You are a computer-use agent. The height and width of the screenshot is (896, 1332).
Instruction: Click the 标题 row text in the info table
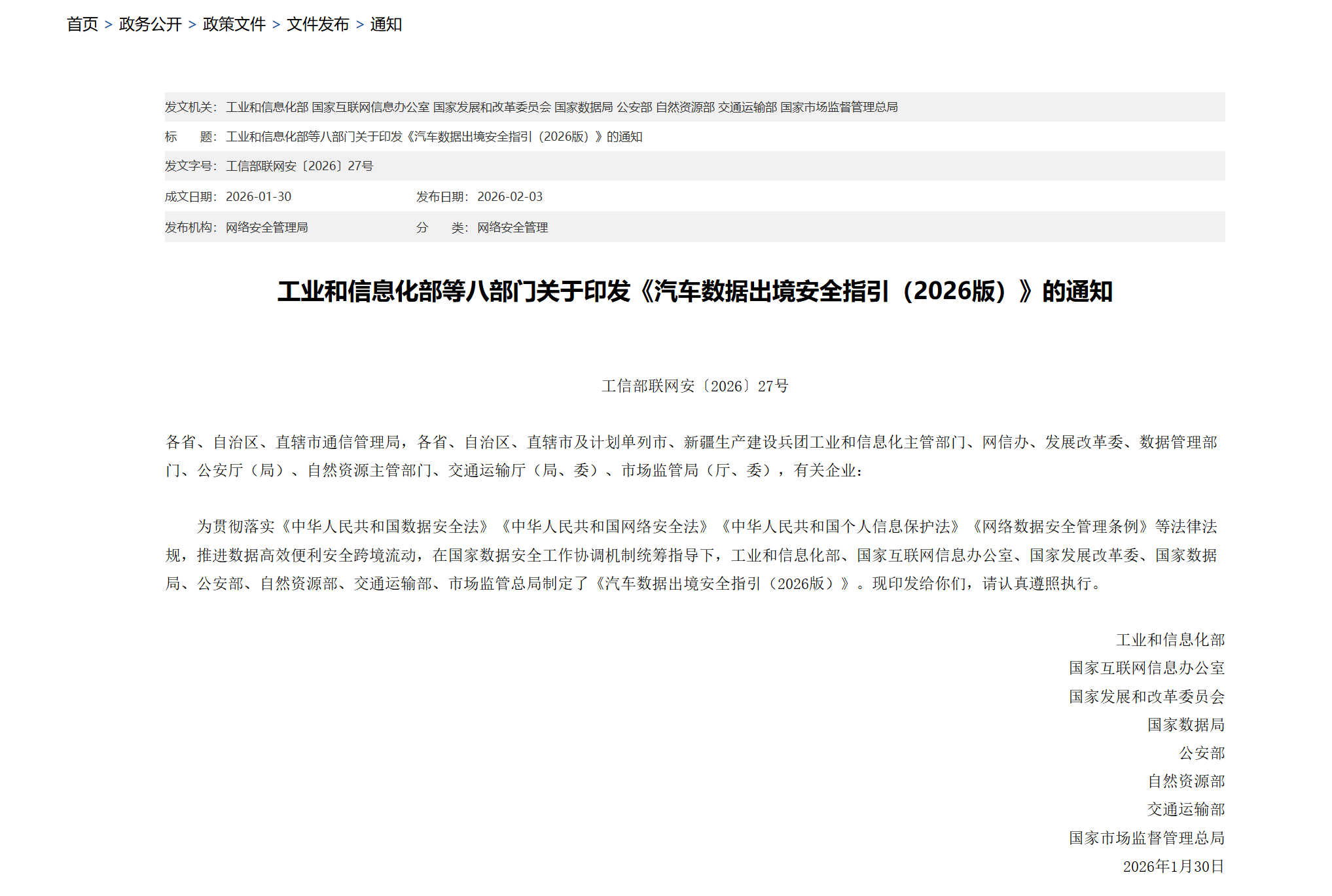[433, 137]
